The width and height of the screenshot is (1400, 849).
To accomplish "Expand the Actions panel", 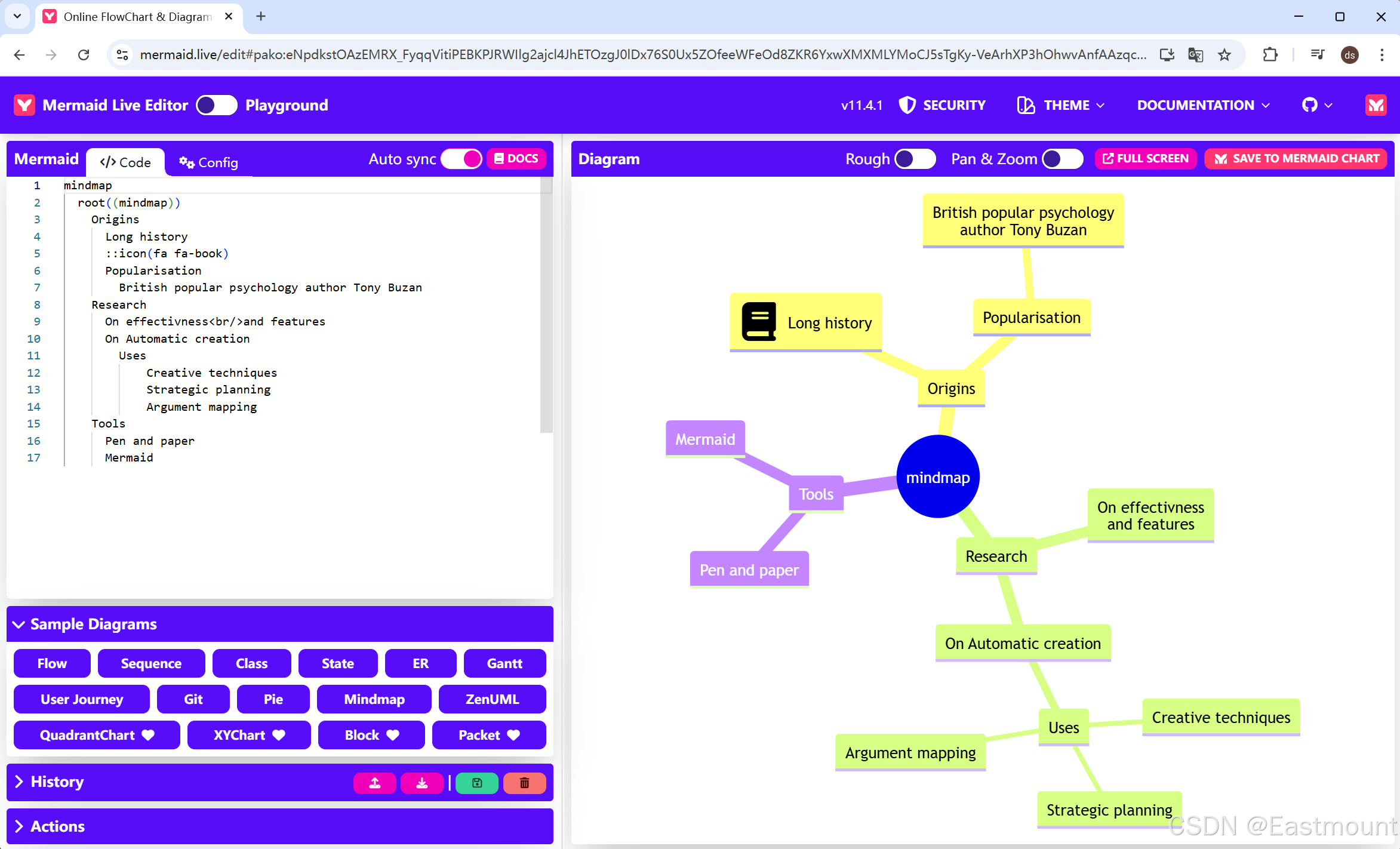I will coord(57,826).
